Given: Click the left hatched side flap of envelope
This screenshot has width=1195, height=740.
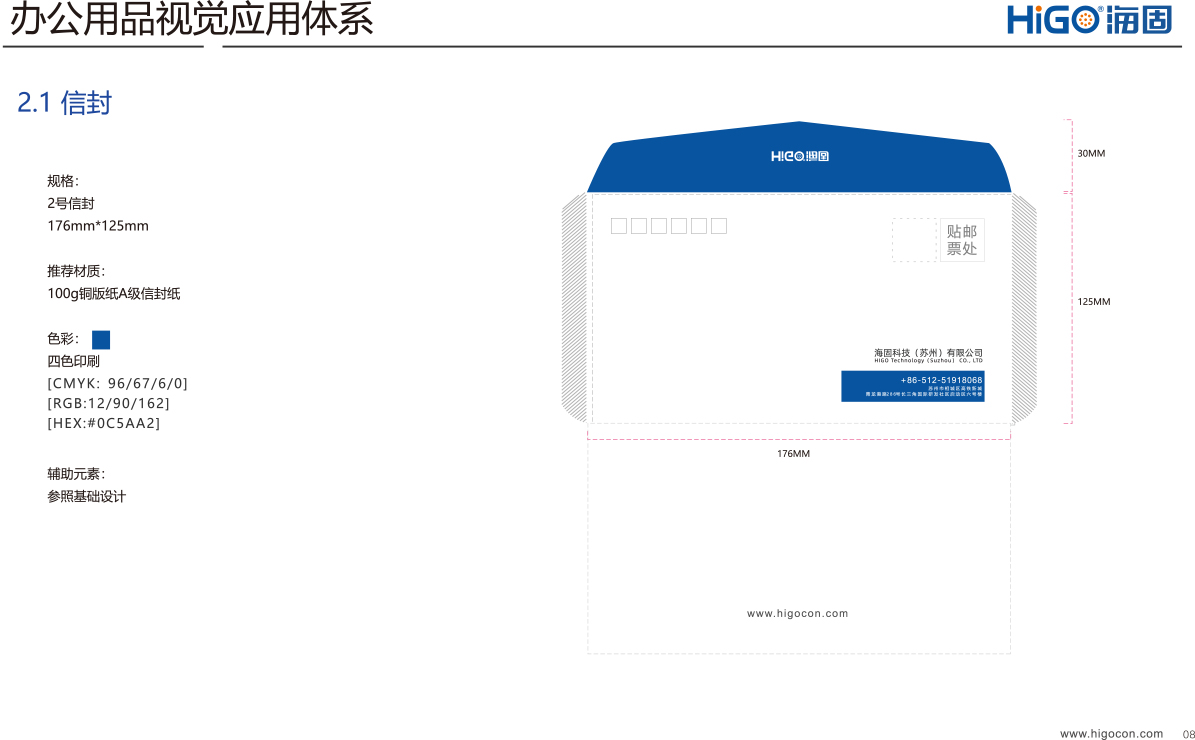Looking at the screenshot, I should point(575,309).
